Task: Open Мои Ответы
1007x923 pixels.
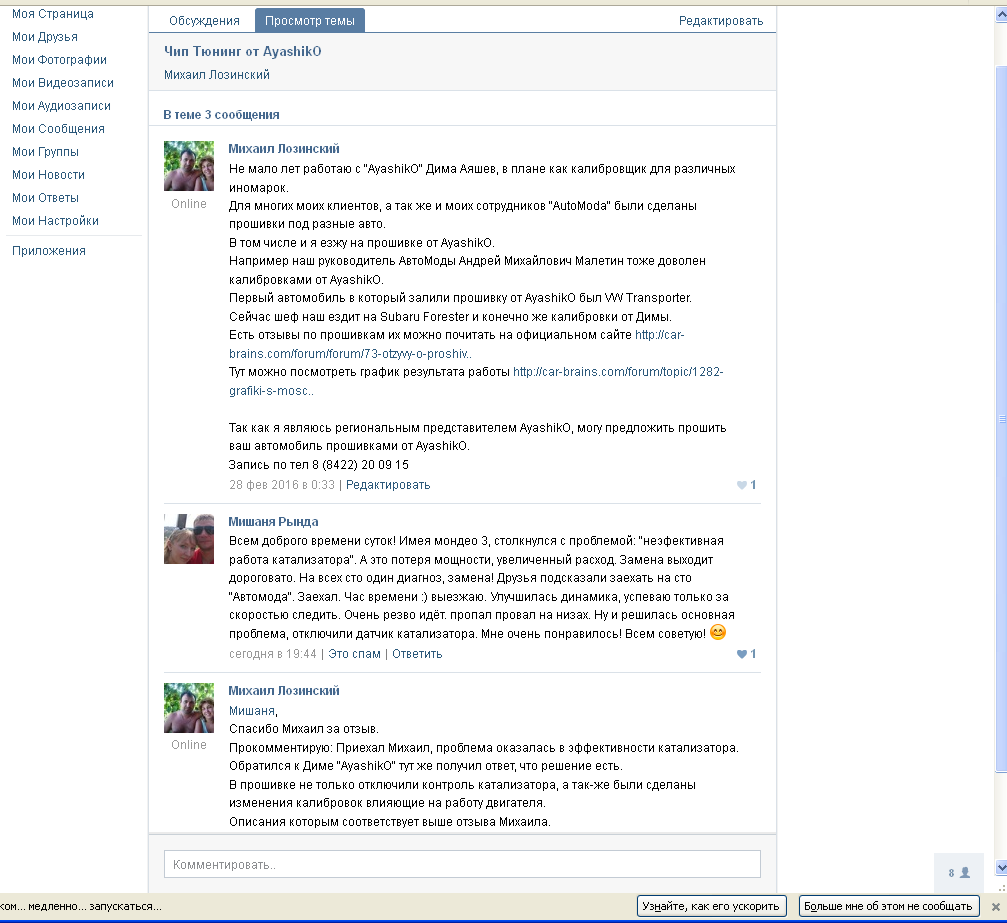Action: click(46, 198)
